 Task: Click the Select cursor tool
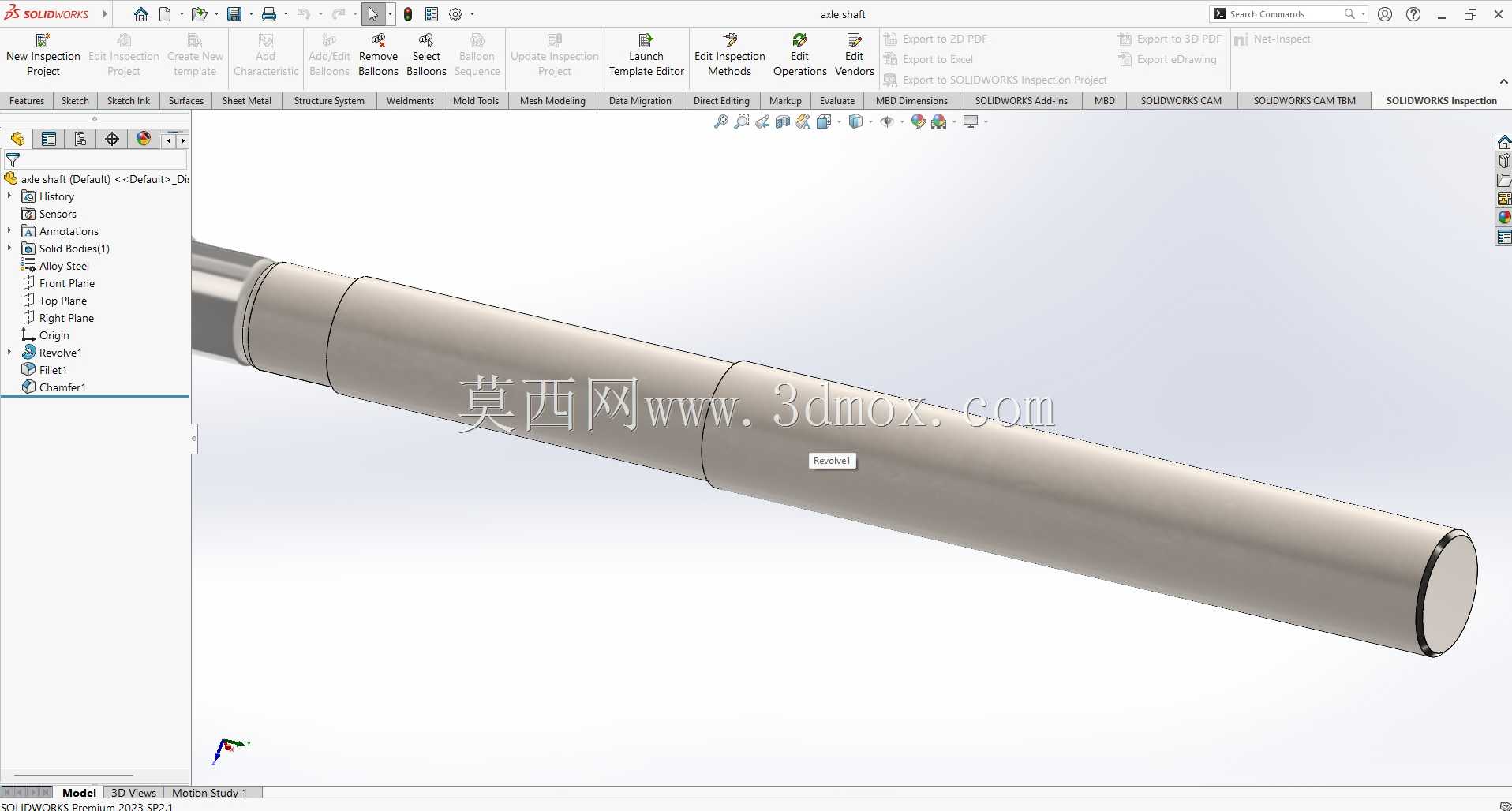(x=372, y=14)
